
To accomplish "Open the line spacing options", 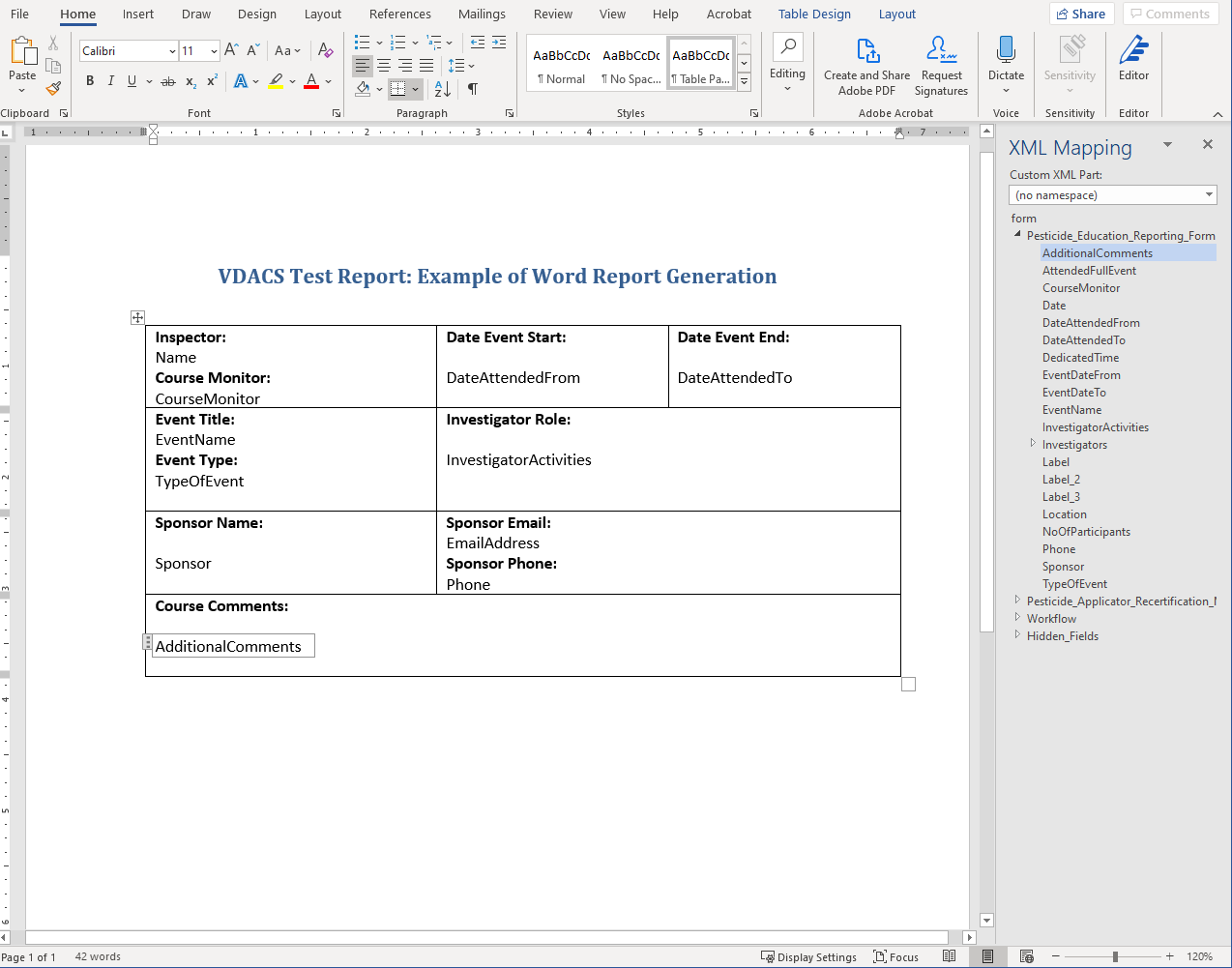I will pyautogui.click(x=460, y=66).
